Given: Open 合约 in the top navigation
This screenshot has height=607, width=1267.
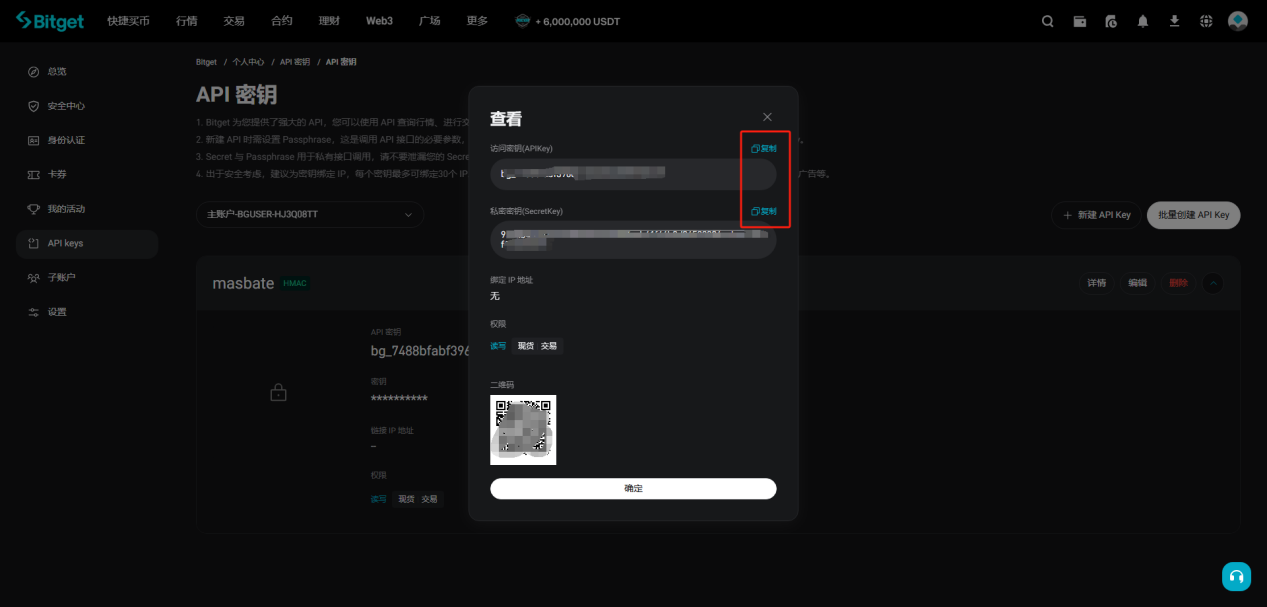Looking at the screenshot, I should coord(282,21).
